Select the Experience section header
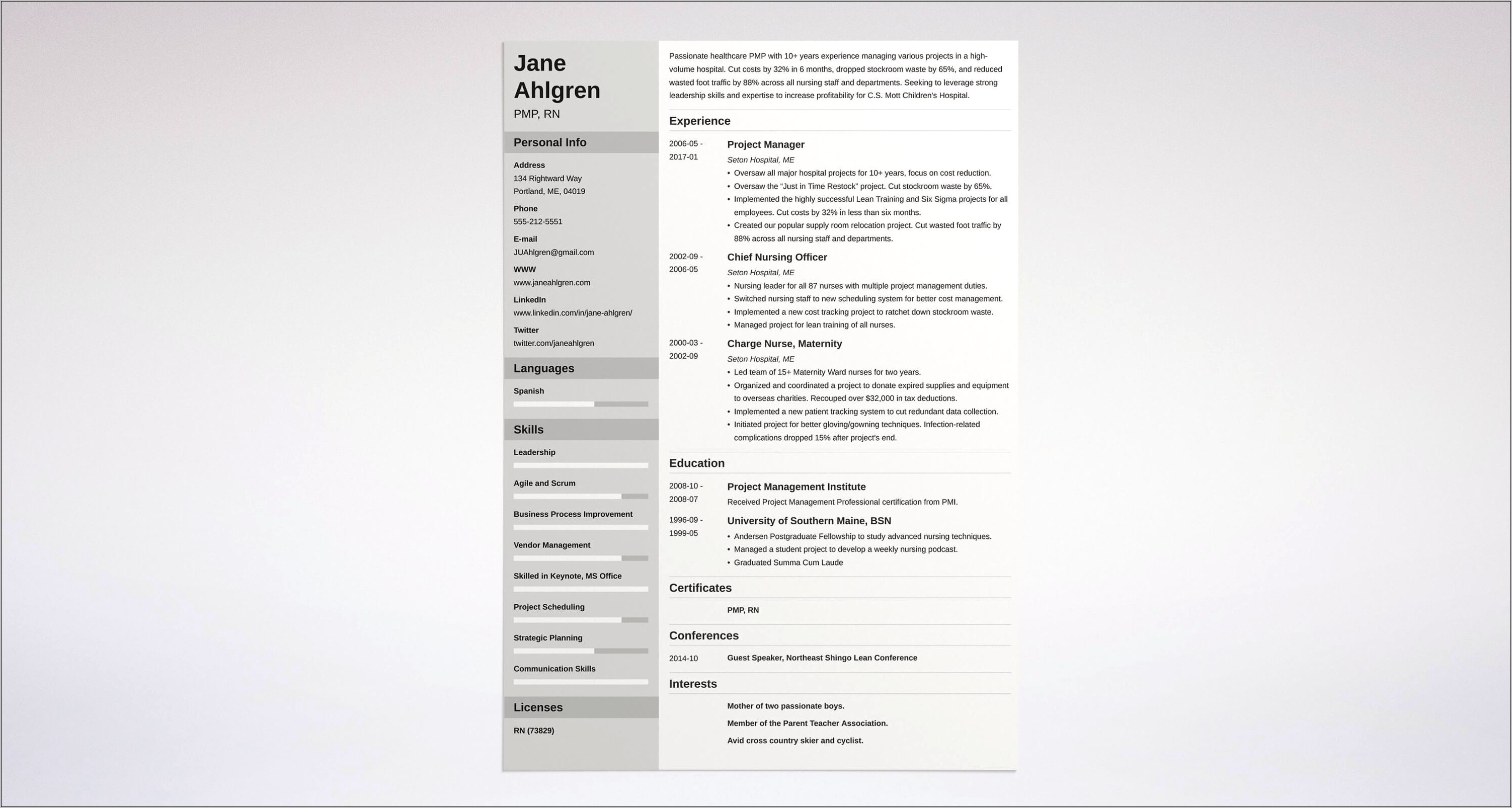Screen dimensions: 1512x808 [700, 121]
